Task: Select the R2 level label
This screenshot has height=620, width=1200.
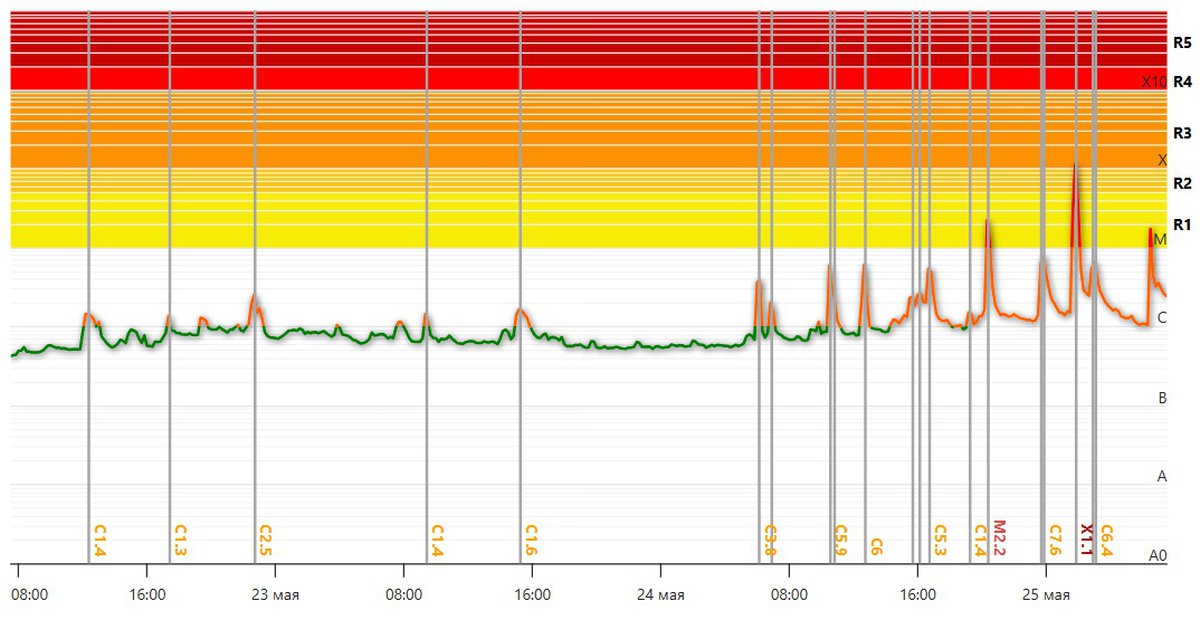Action: click(x=1182, y=183)
